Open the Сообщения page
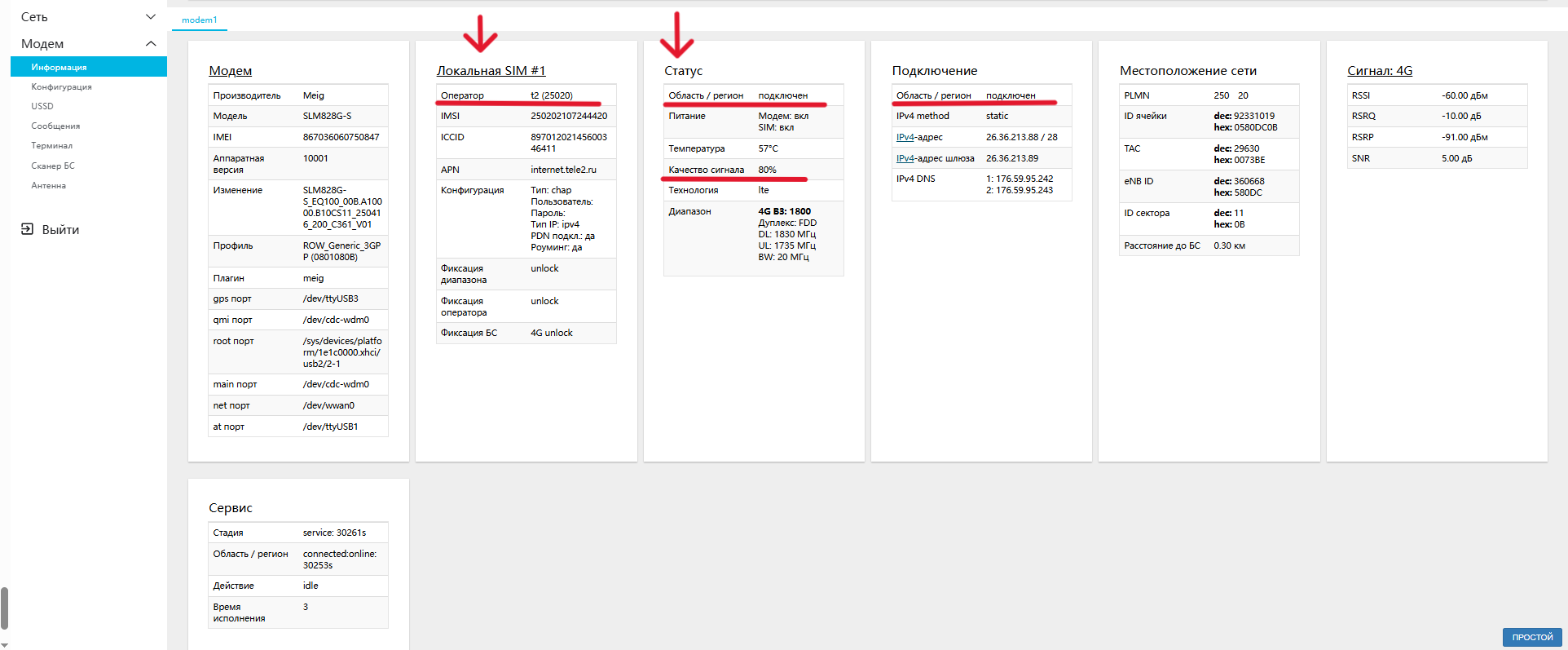1568x650 pixels. [x=55, y=126]
